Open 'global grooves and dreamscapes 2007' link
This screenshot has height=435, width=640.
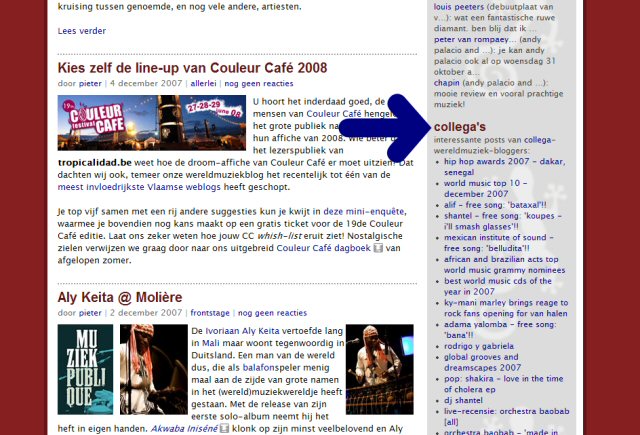click(482, 362)
